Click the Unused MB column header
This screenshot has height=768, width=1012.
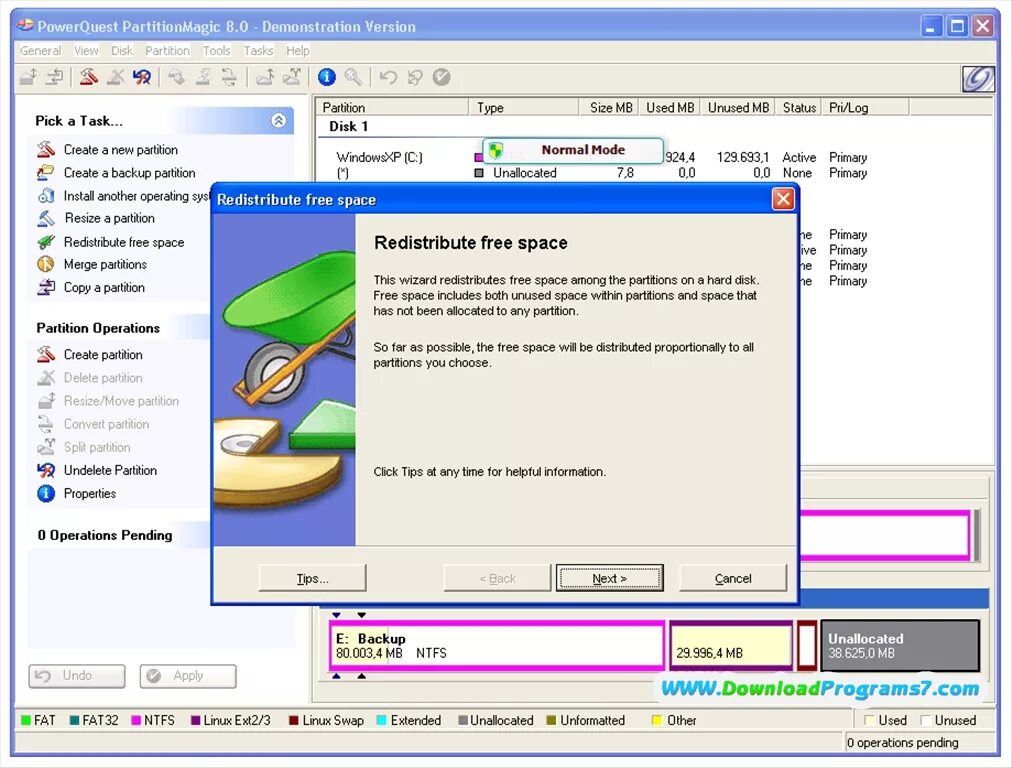(x=738, y=107)
